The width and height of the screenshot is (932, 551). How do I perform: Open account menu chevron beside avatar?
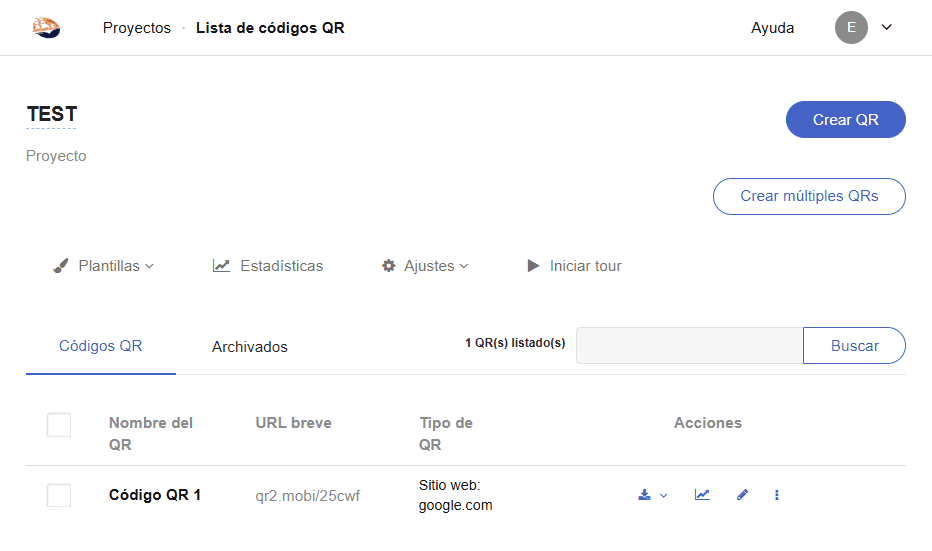[887, 28]
